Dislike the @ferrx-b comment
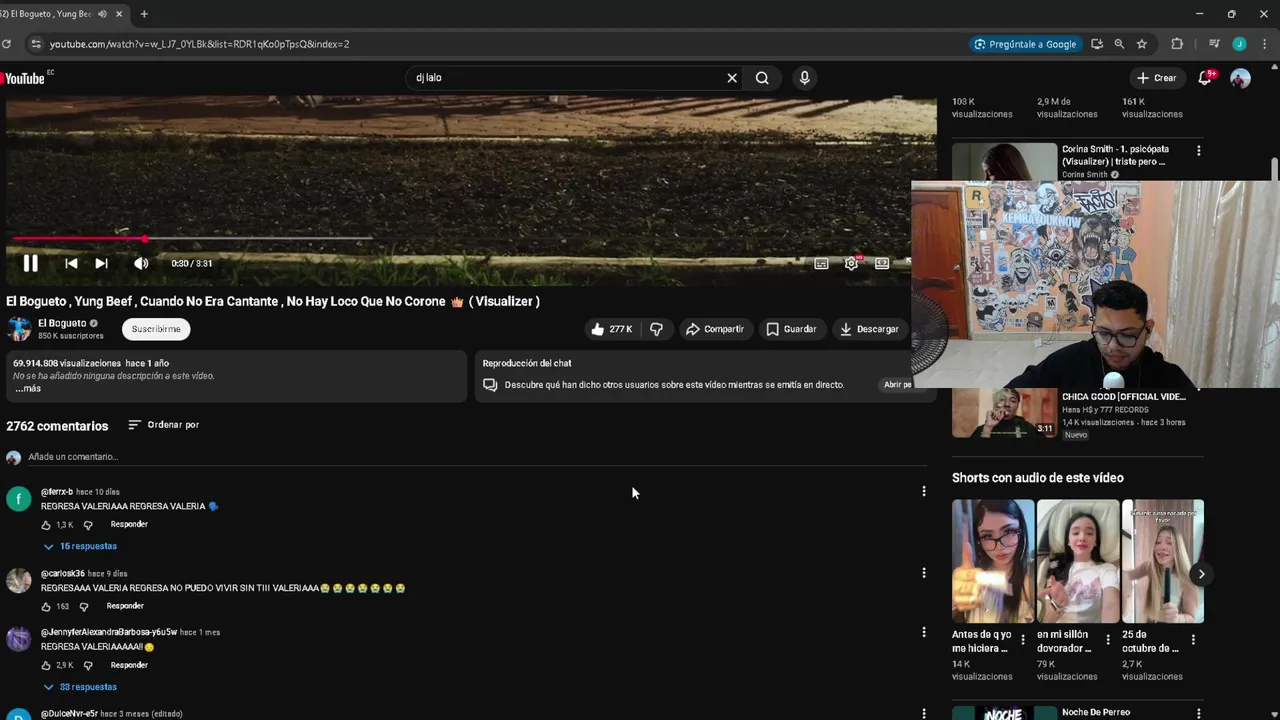Screen dimensions: 1280x720 tap(88, 524)
